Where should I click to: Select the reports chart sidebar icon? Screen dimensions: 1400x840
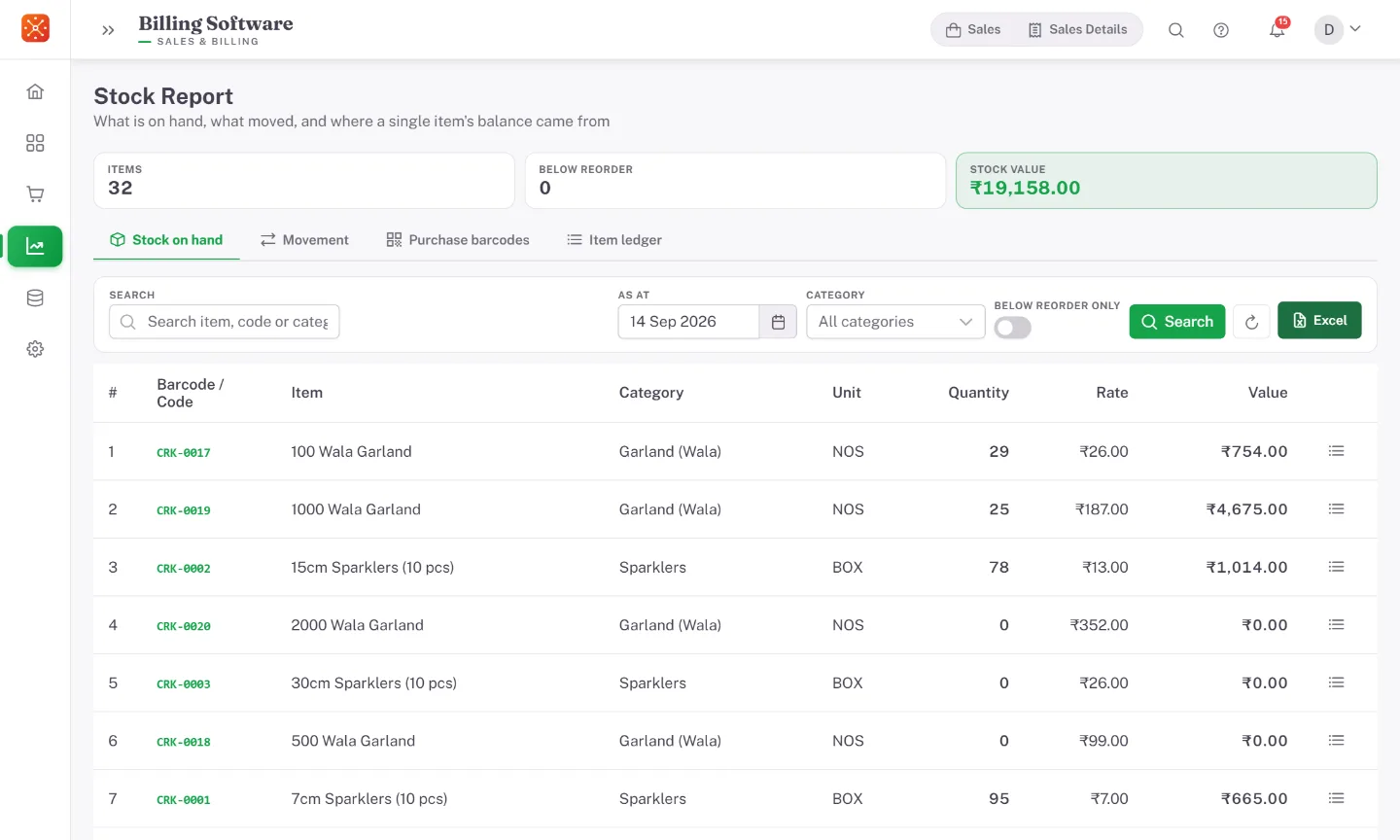tap(35, 246)
